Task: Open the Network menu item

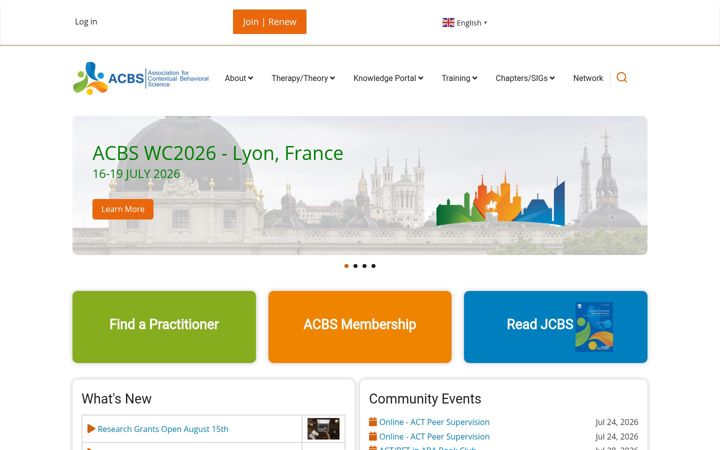Action: [x=588, y=78]
